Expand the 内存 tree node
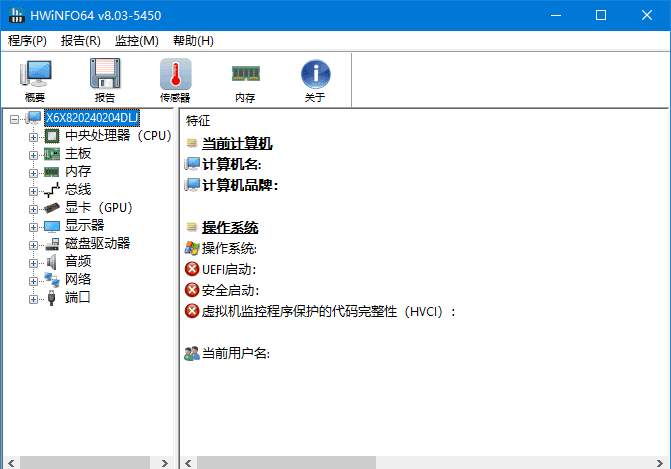The width and height of the screenshot is (671, 469). (33, 173)
